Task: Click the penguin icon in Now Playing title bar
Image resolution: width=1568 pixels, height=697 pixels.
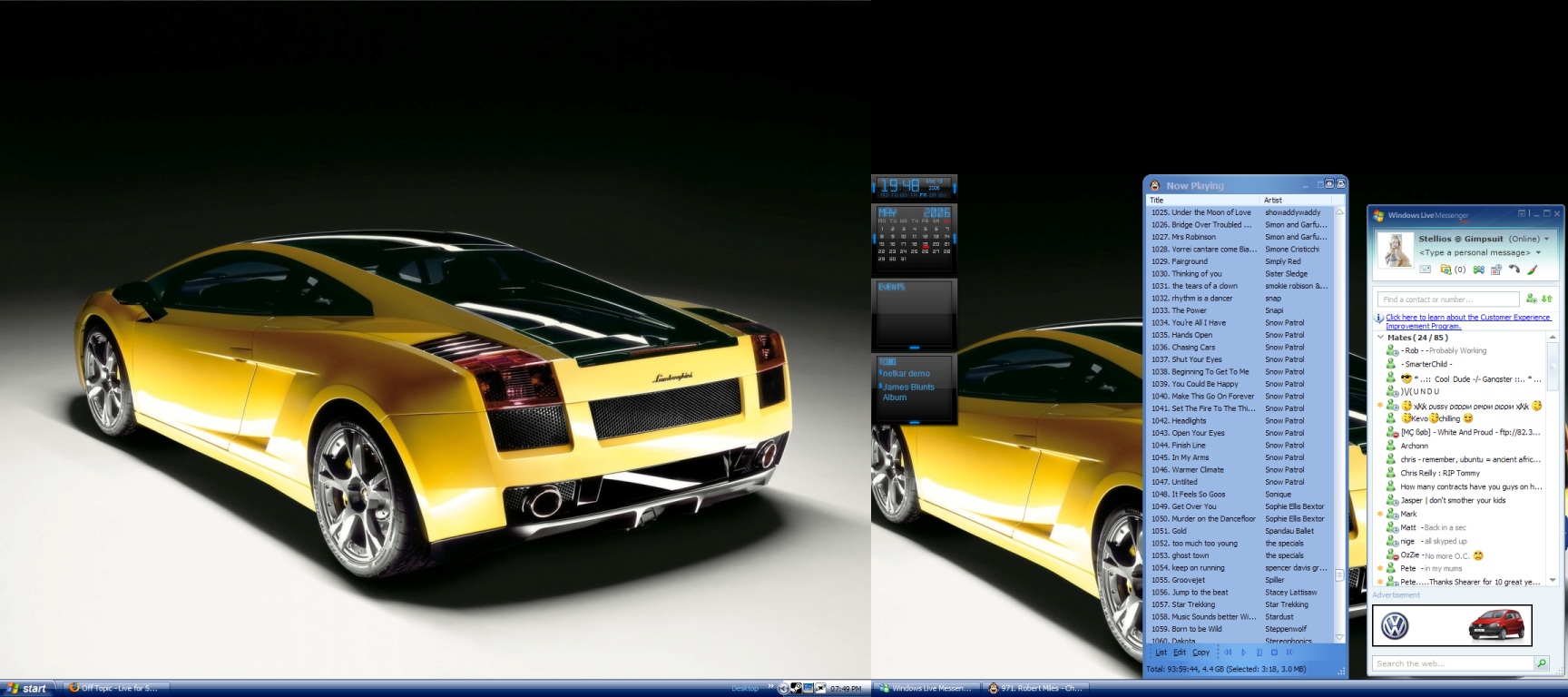Action: pos(1154,185)
